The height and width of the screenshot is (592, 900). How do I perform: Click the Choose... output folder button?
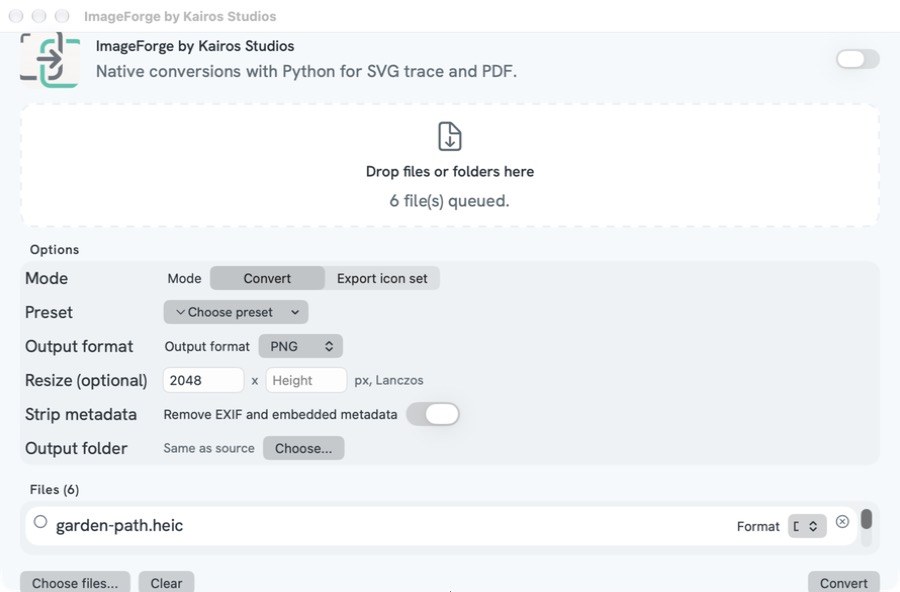point(304,448)
